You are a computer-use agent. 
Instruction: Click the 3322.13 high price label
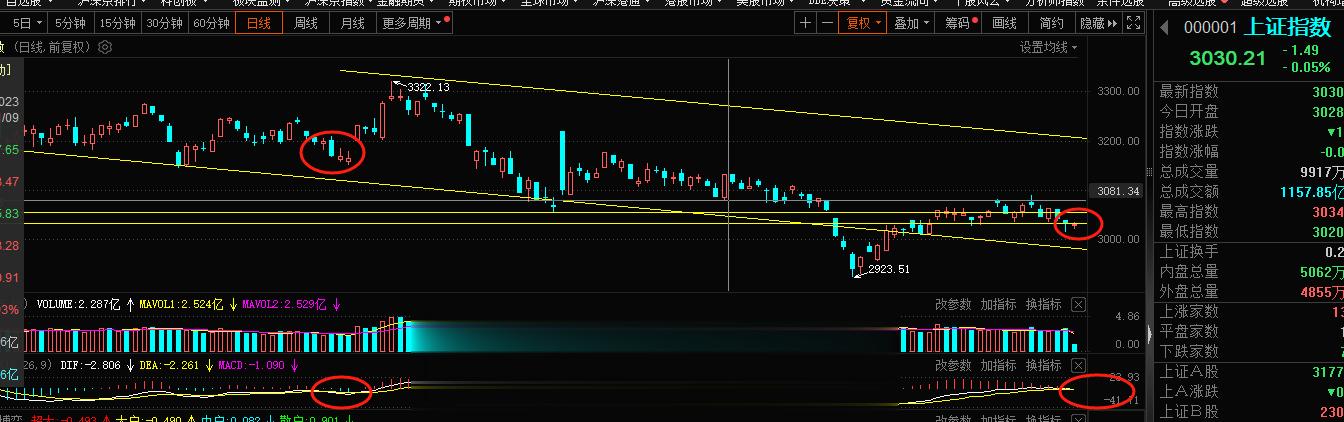click(428, 88)
